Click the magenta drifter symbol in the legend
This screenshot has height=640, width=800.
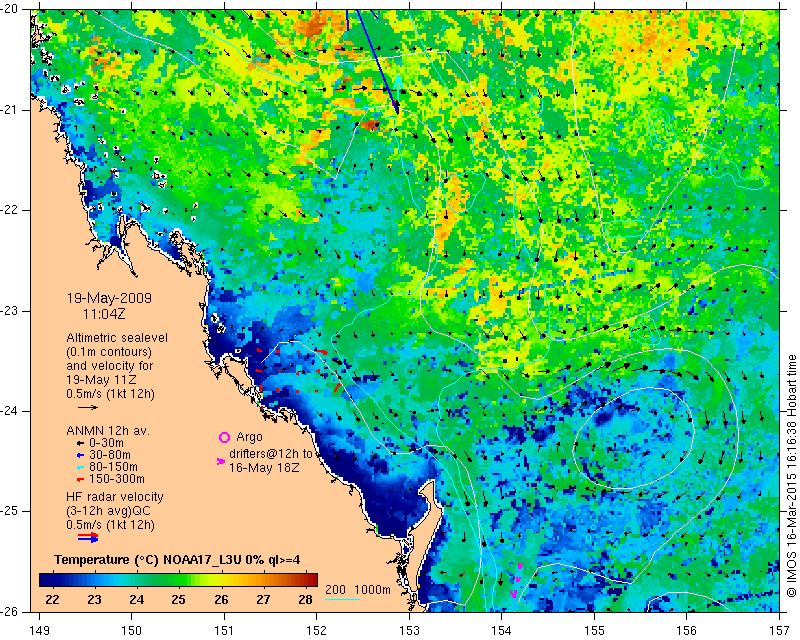tap(221, 461)
